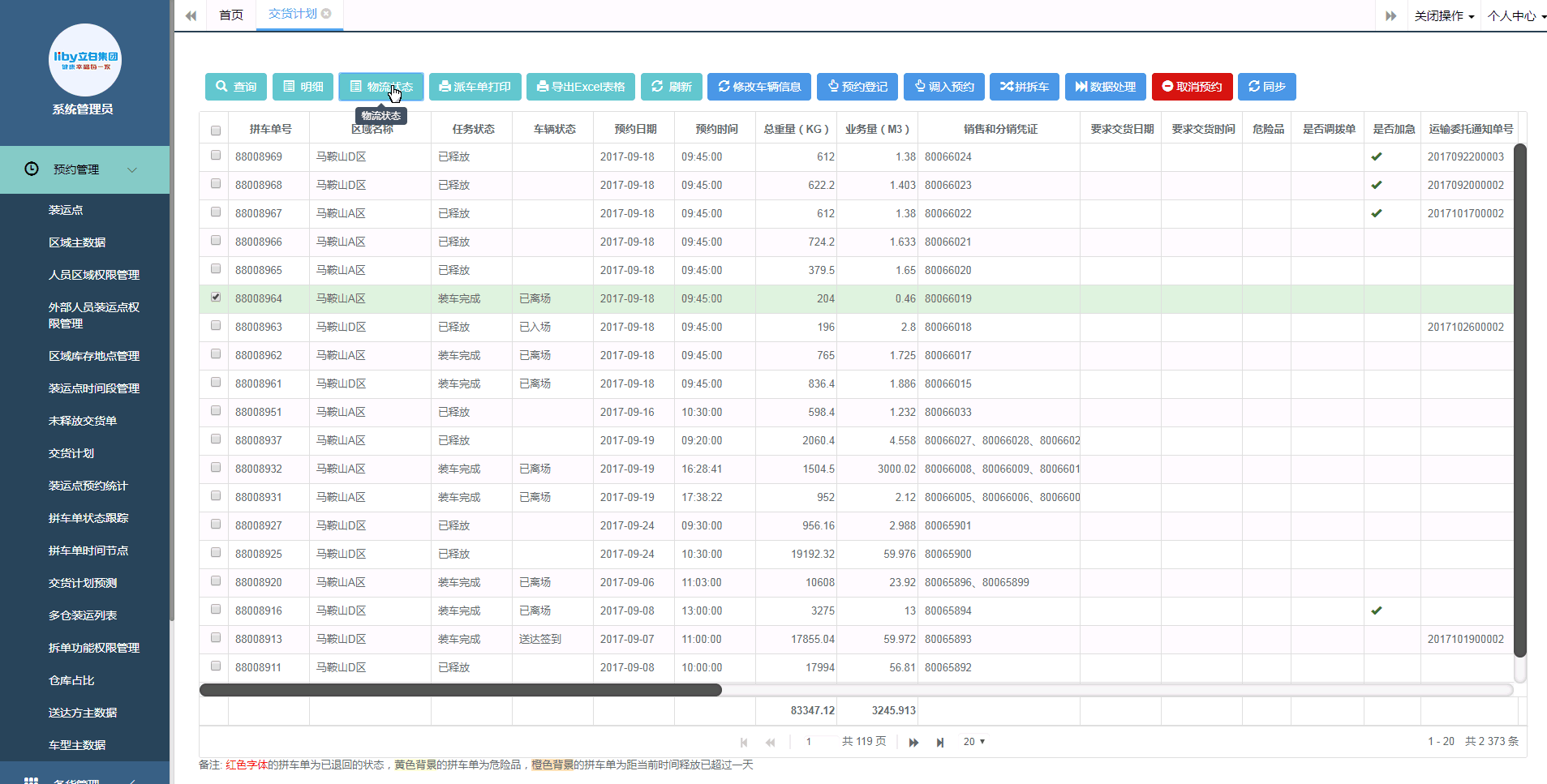Switch to the 首页 tab
Viewport: 1547px width, 784px height.
[231, 15]
